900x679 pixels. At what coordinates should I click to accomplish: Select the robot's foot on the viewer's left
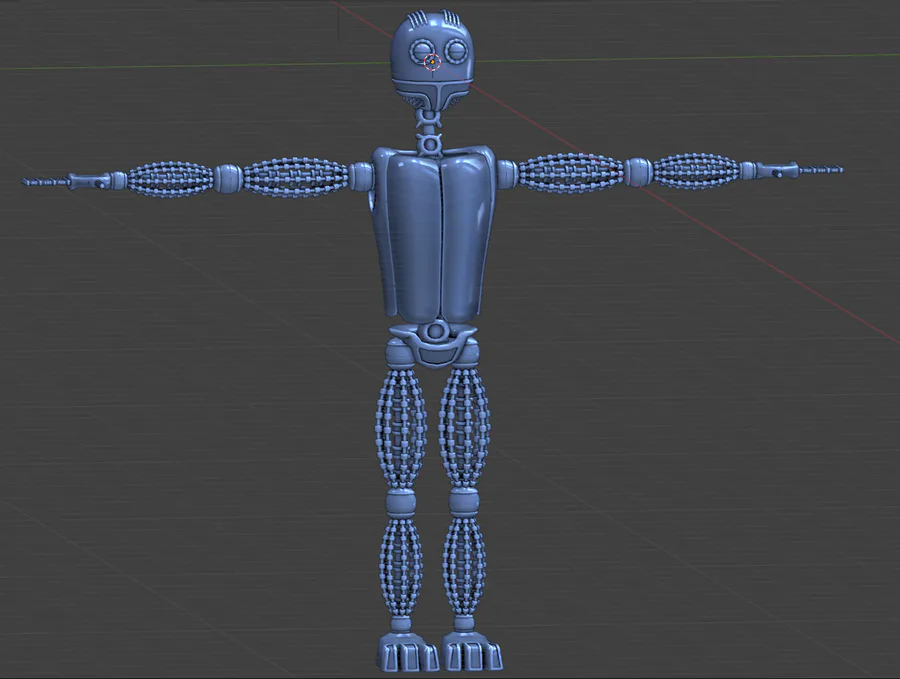[407, 652]
